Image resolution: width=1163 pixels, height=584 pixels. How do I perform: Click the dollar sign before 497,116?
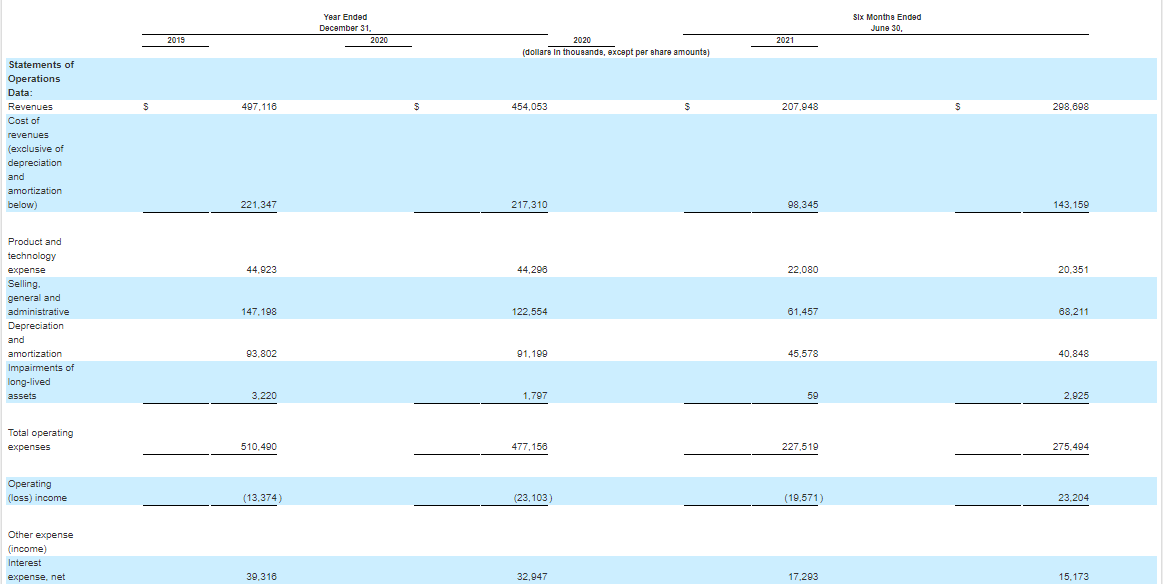[x=146, y=107]
